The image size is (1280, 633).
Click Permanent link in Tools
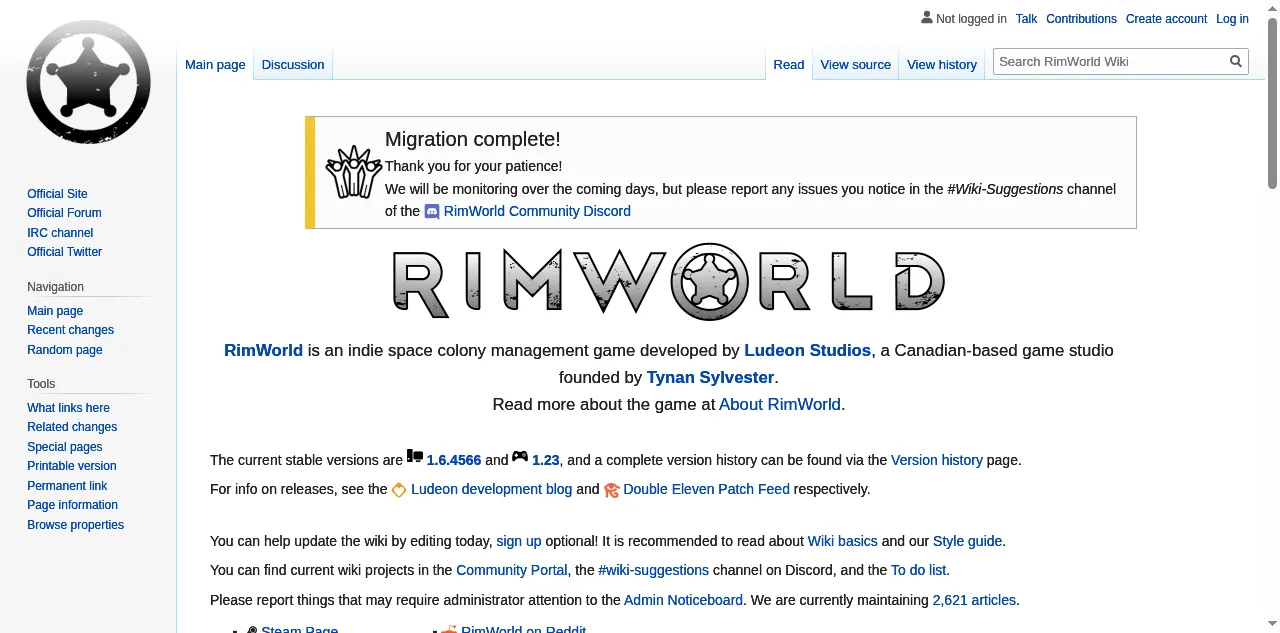[x=67, y=486]
